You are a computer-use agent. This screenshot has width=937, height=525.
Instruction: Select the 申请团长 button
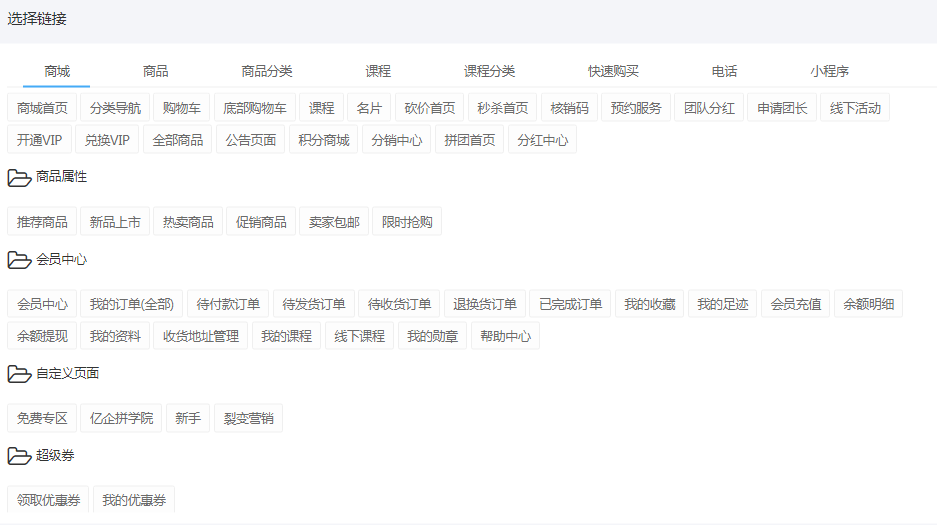[x=782, y=108]
